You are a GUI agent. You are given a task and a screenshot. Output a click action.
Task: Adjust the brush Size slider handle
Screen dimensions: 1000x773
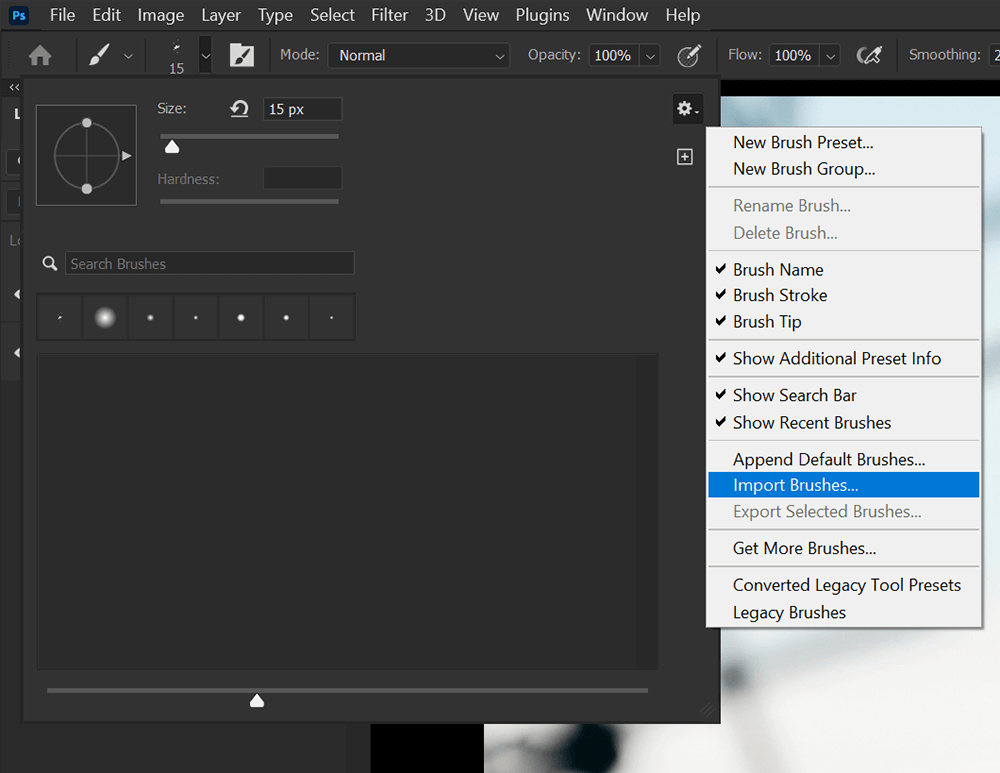[172, 147]
